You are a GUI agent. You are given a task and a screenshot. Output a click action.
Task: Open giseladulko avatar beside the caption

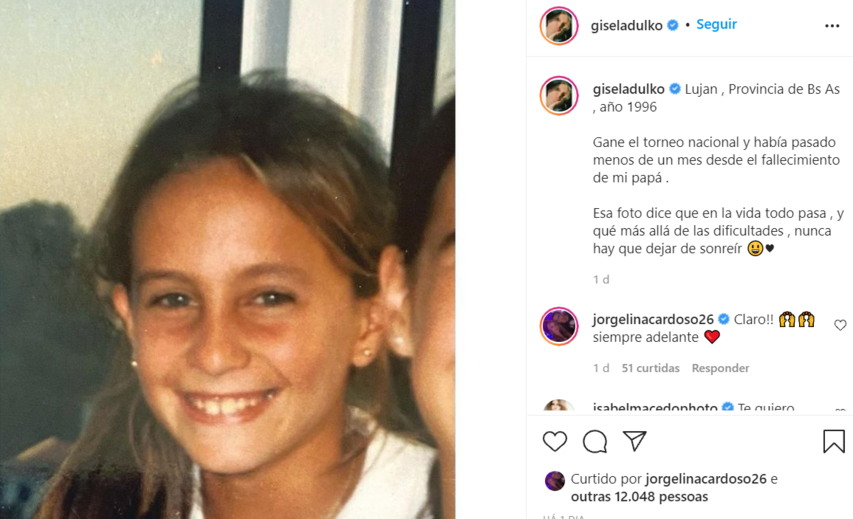click(x=559, y=95)
